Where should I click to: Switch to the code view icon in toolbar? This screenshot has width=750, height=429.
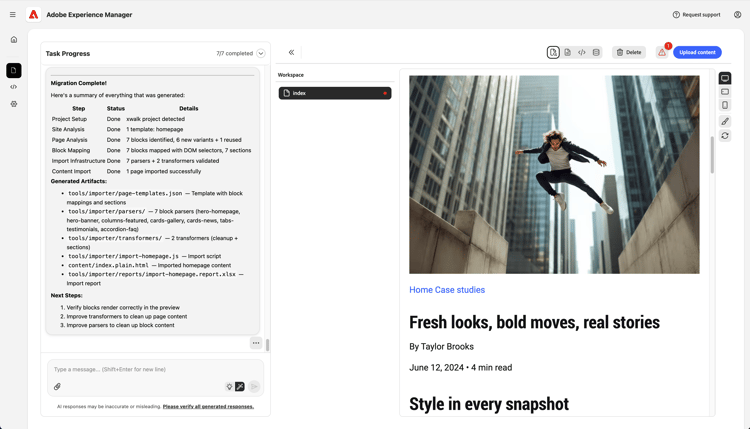tap(582, 53)
